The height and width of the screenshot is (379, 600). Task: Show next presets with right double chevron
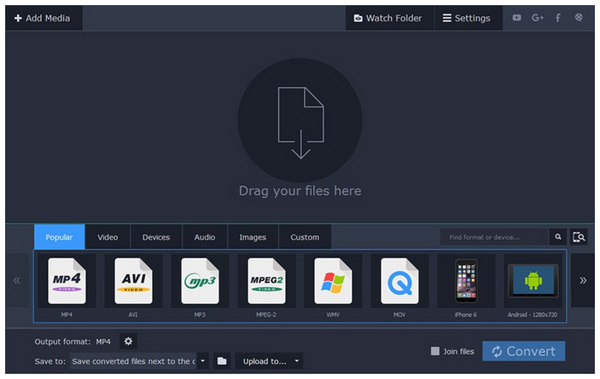pyautogui.click(x=583, y=281)
